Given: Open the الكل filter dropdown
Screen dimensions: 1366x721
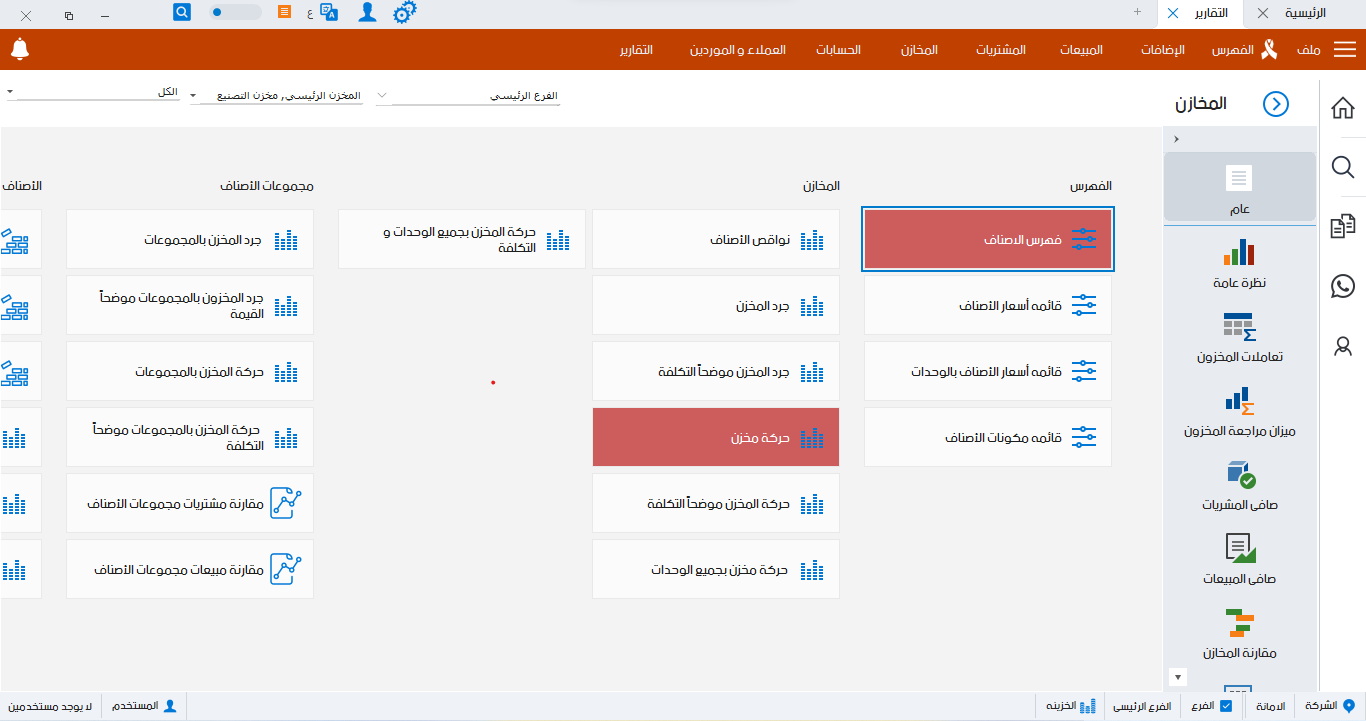Looking at the screenshot, I should [x=10, y=92].
